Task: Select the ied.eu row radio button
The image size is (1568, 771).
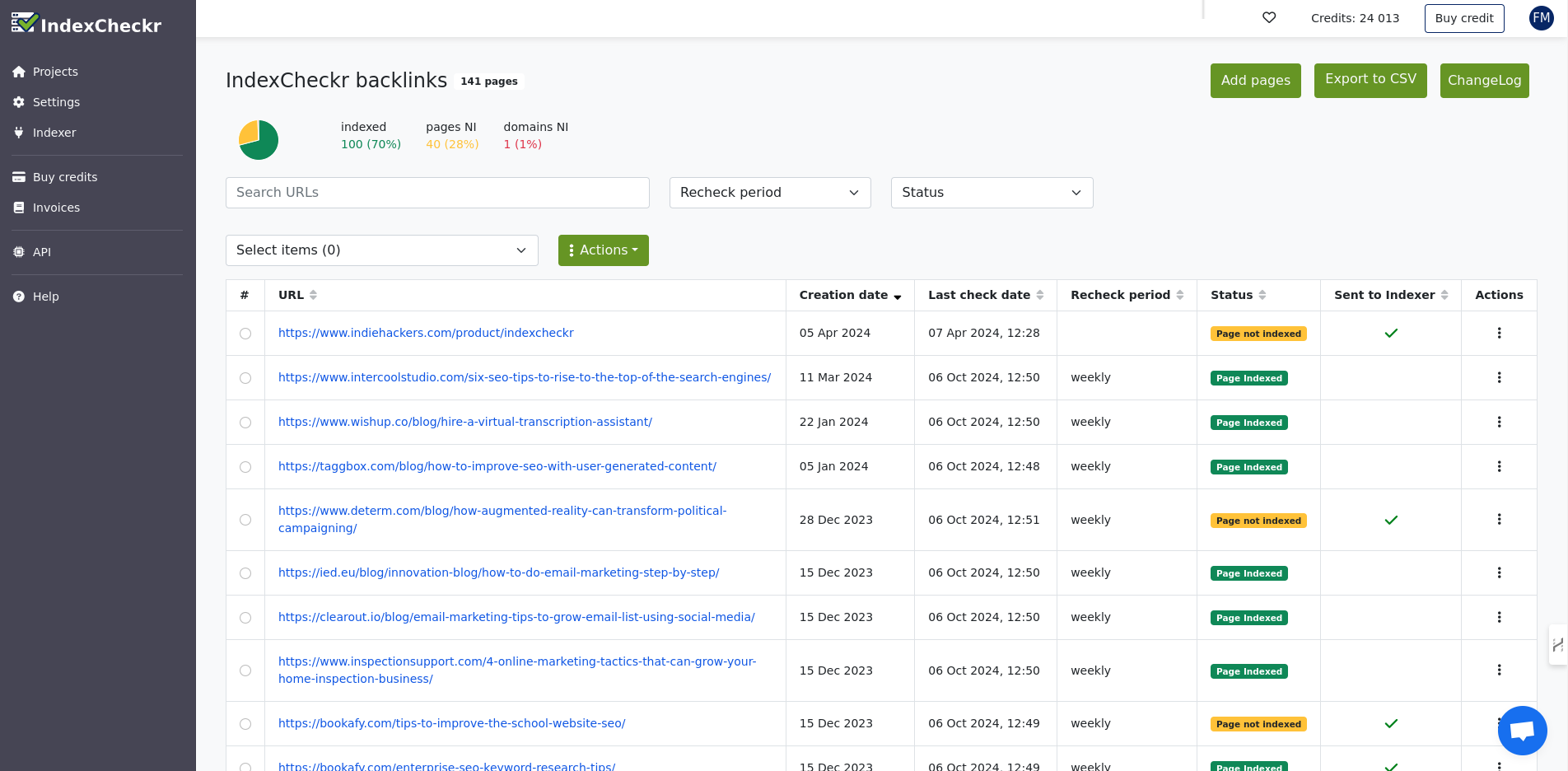Action: tap(245, 573)
